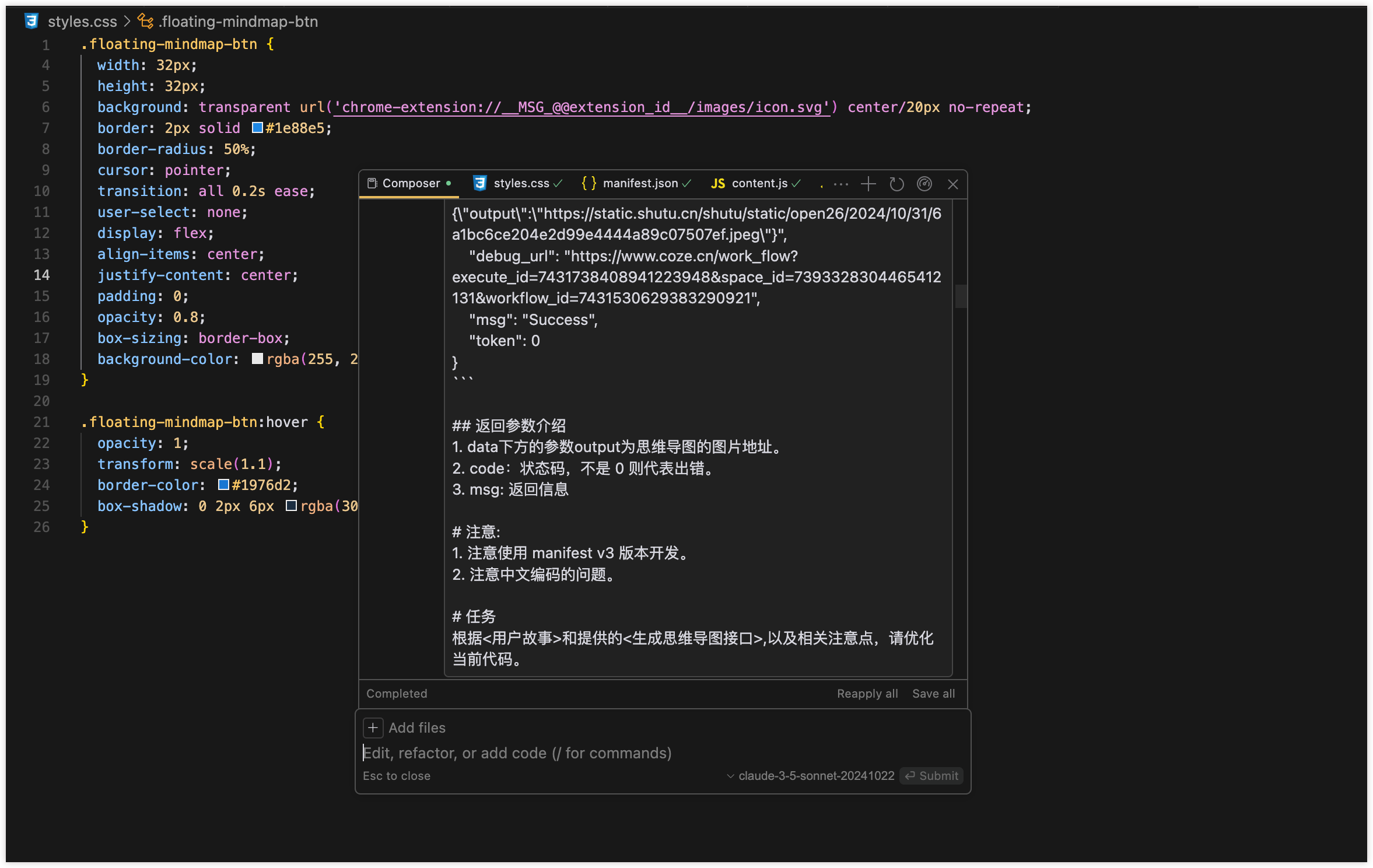The width and height of the screenshot is (1373, 868).
Task: Open the content.js tab
Action: [x=758, y=184]
